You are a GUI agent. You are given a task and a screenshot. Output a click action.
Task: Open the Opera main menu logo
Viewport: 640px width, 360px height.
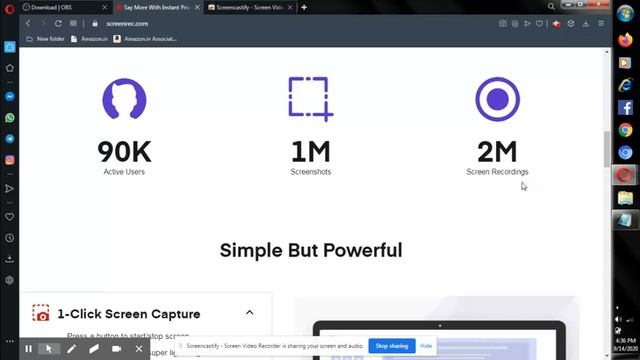click(9, 8)
